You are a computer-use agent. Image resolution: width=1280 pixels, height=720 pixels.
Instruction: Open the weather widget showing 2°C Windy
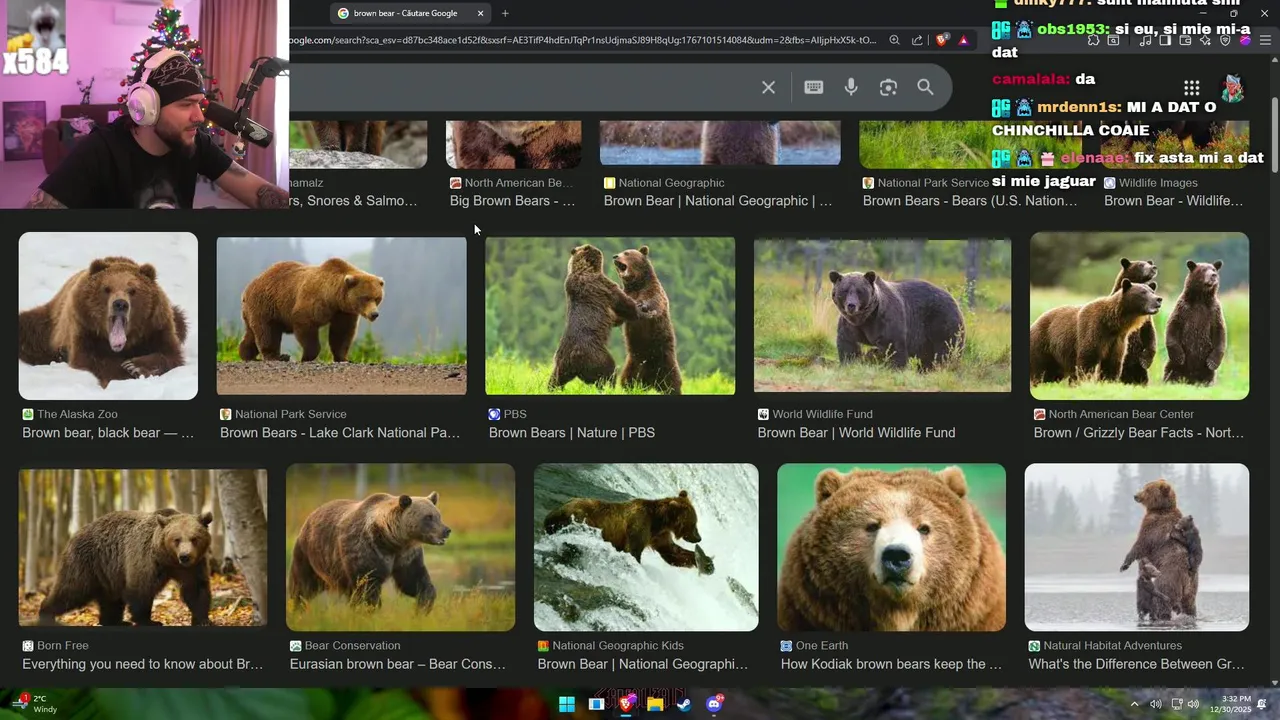tap(34, 704)
